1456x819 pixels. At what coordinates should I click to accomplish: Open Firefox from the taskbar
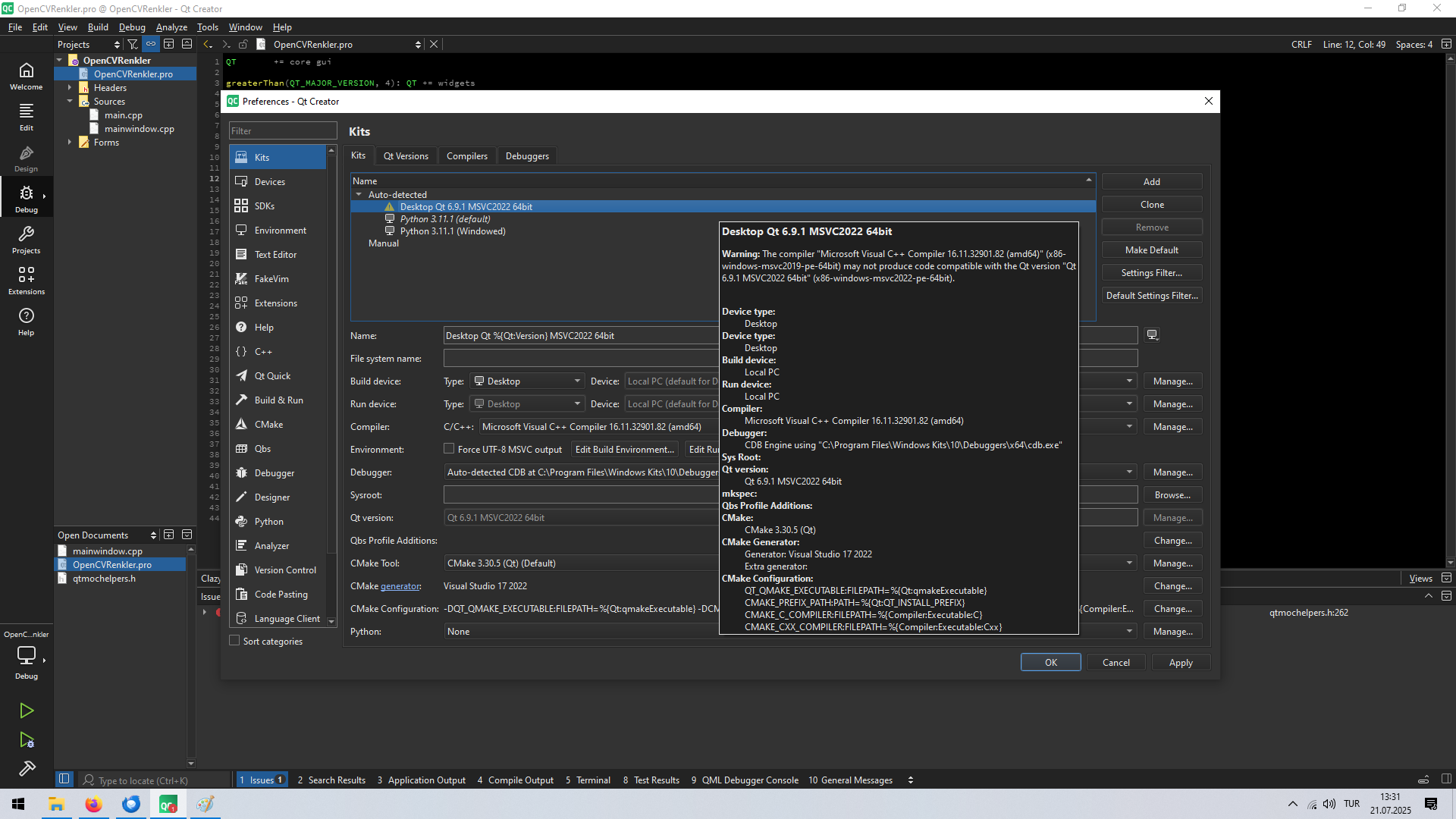pyautogui.click(x=94, y=804)
